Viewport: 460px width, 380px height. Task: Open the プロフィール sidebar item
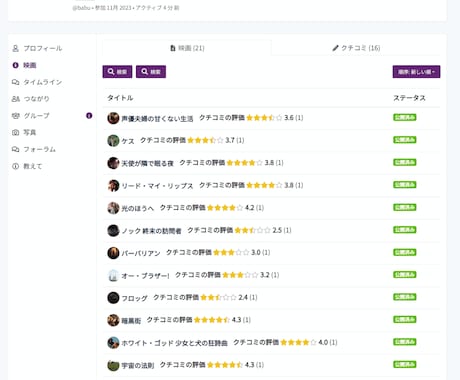click(42, 48)
